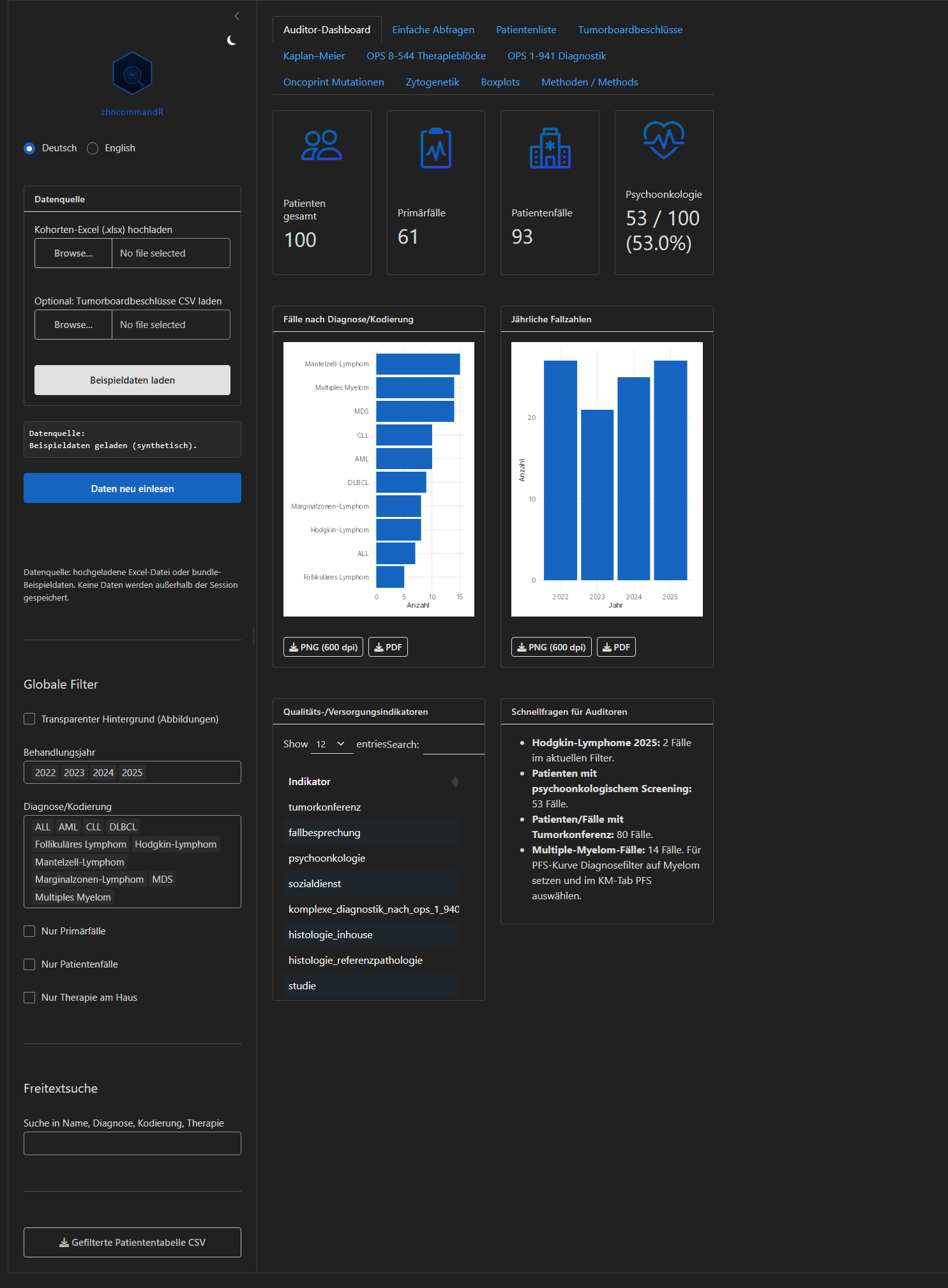Download Fälle nach Diagnose chart as PNG
Viewport: 948px width, 1288px height.
coord(323,647)
